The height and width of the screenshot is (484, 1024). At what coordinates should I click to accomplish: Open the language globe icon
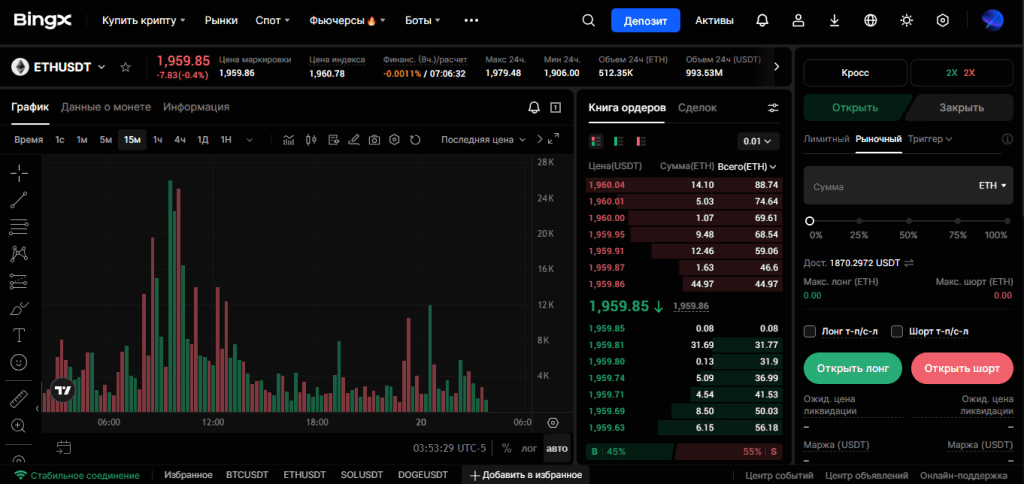tap(870, 20)
